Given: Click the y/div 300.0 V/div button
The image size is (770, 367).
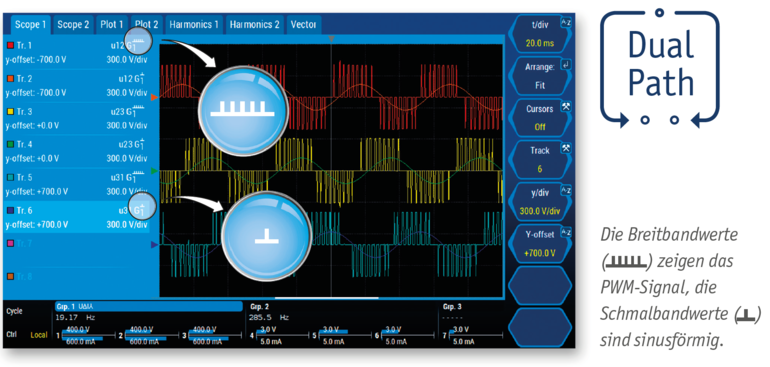Looking at the screenshot, I should 540,201.
